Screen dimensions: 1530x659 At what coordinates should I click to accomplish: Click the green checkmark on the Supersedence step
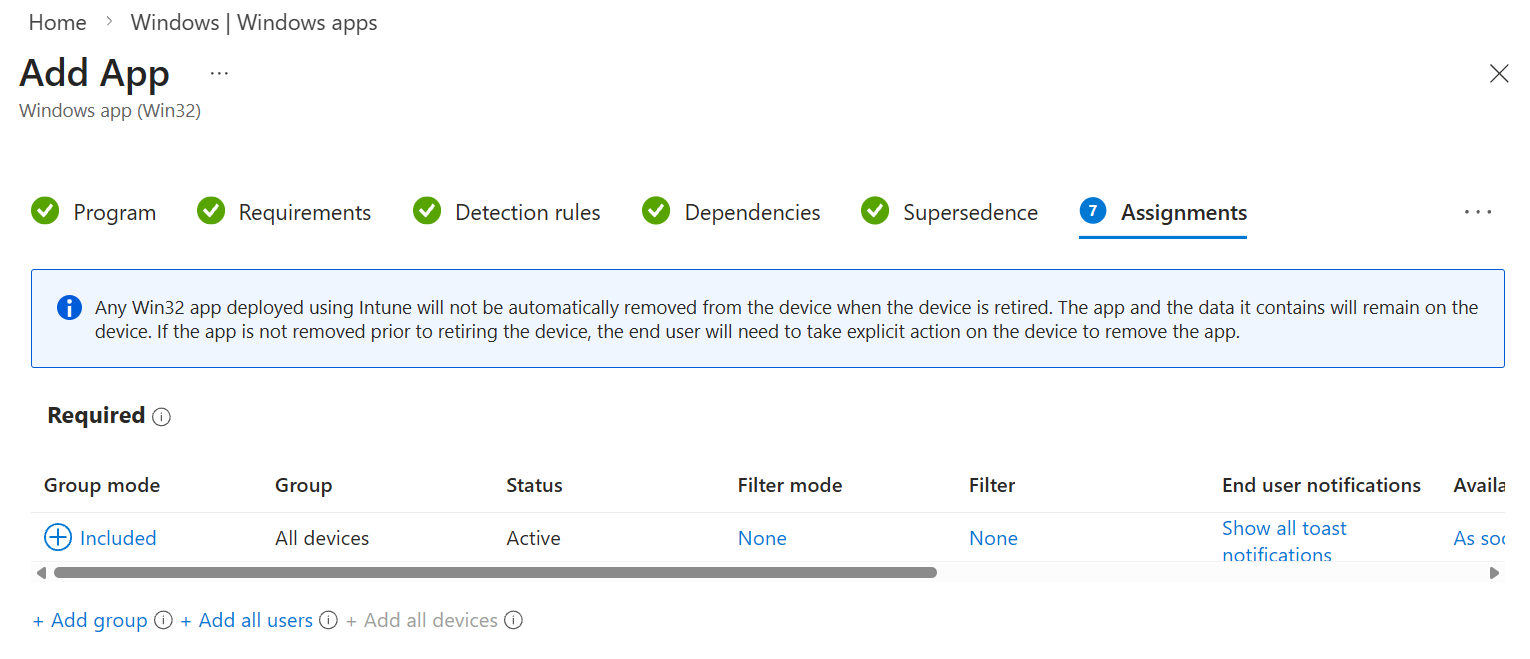[x=875, y=211]
